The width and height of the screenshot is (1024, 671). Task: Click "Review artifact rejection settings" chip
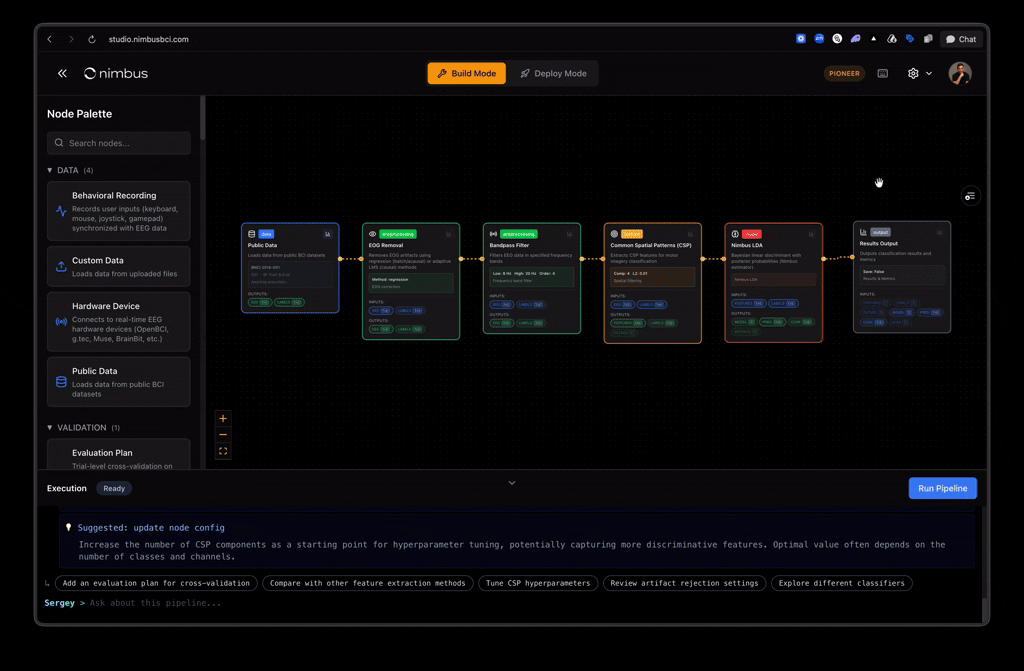coord(684,583)
